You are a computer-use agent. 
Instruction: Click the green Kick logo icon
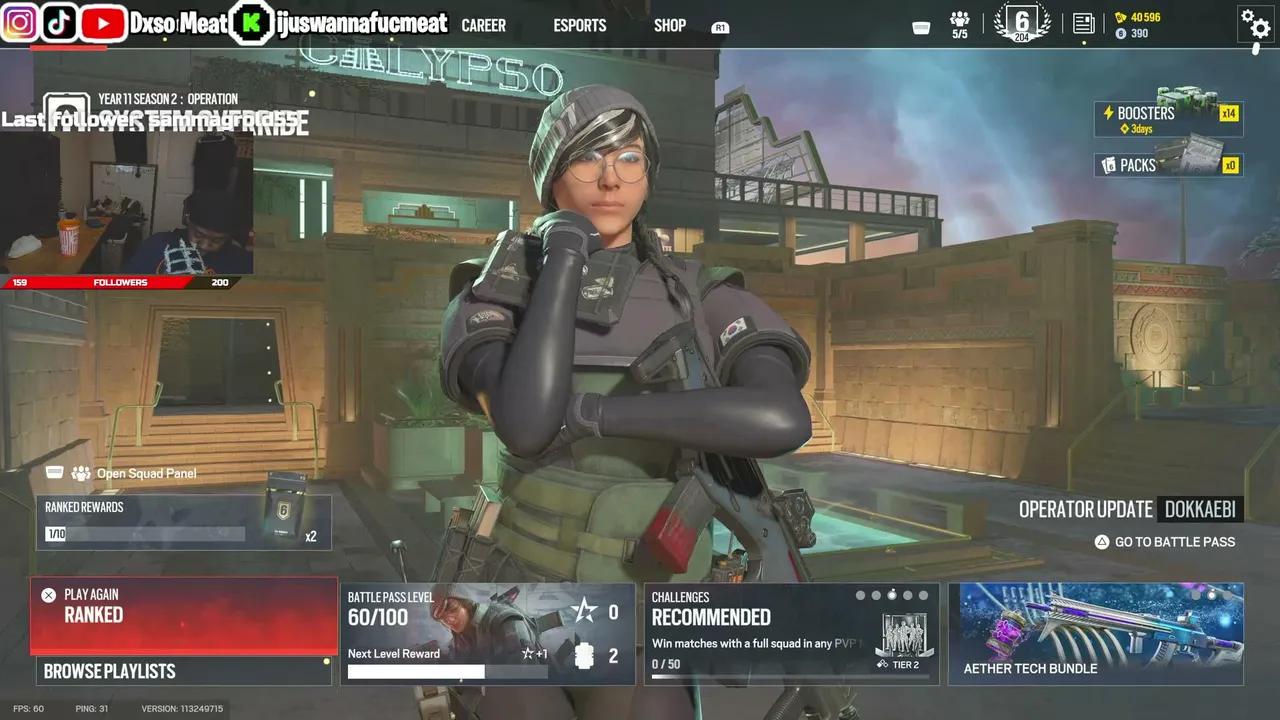coord(251,23)
